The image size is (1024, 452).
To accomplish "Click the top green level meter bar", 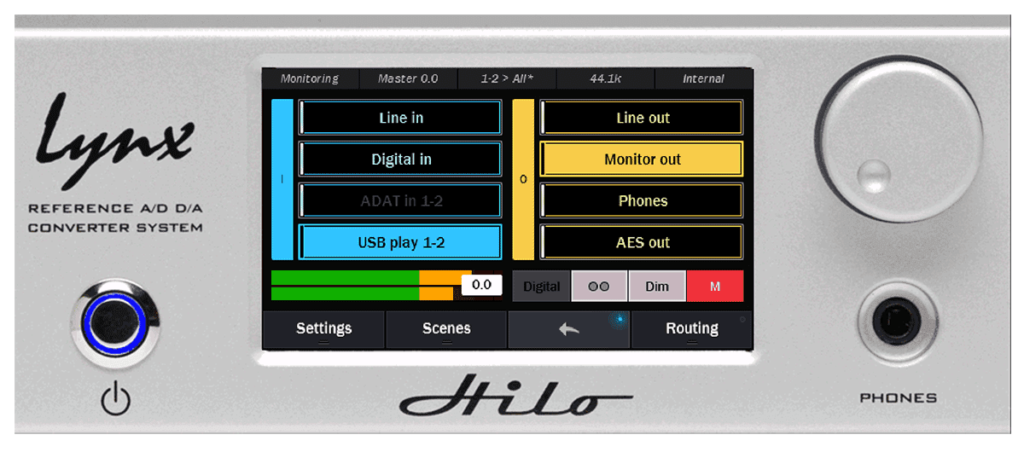I will (371, 278).
